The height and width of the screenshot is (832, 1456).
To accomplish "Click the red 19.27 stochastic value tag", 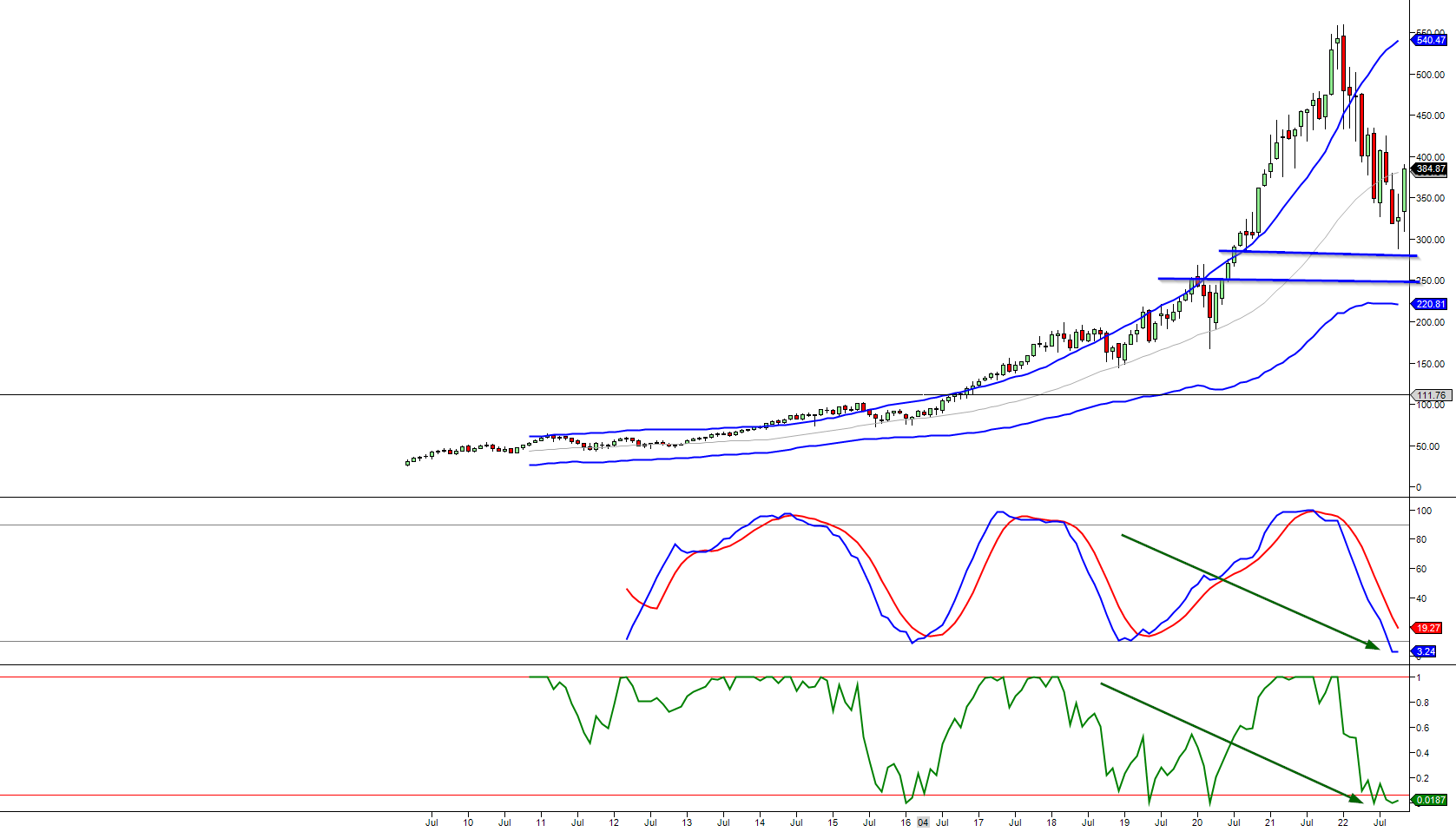I will tap(1427, 628).
